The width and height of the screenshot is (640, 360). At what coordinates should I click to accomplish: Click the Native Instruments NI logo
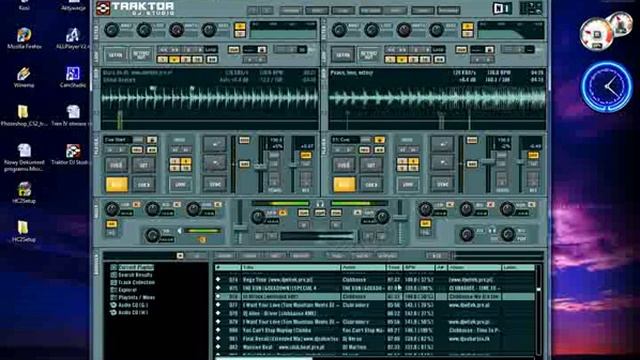point(502,8)
